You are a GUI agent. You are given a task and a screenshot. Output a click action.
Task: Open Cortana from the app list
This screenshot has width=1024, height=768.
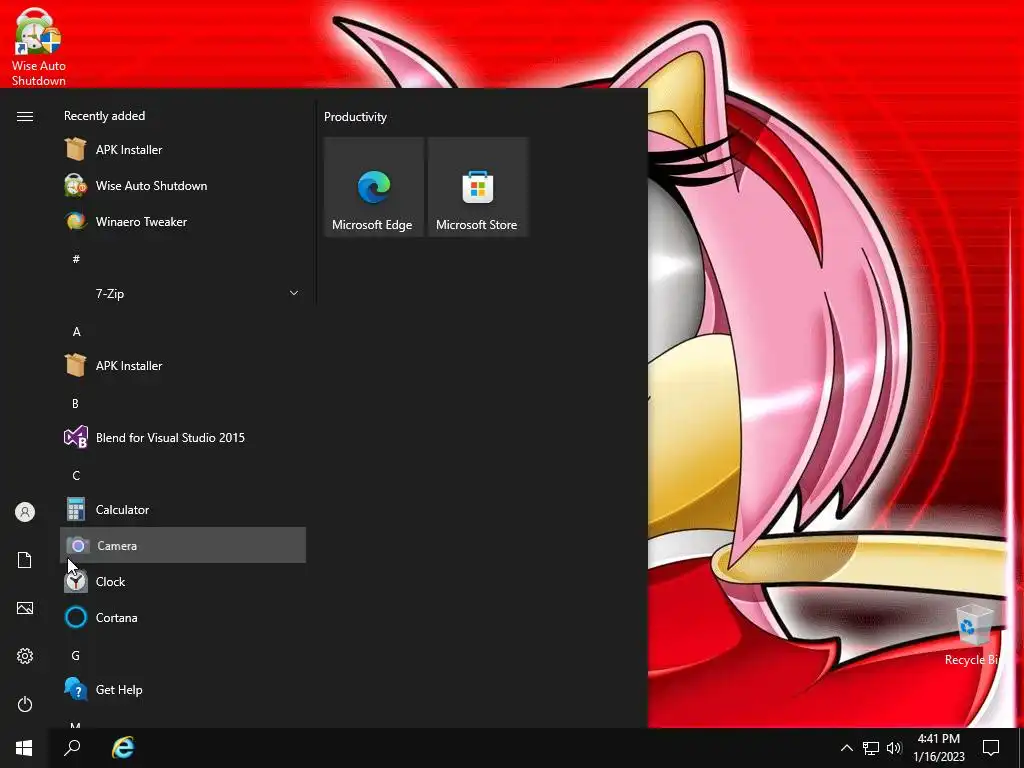pyautogui.click(x=183, y=617)
